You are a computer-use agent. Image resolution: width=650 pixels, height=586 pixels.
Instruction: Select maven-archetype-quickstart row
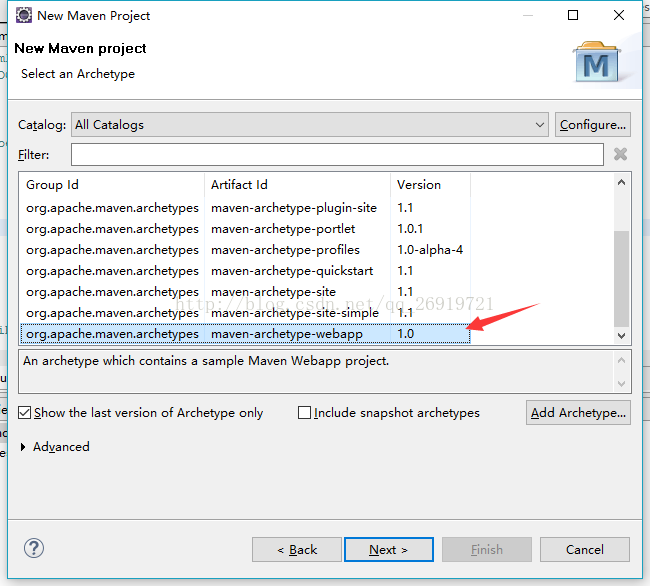click(245, 271)
